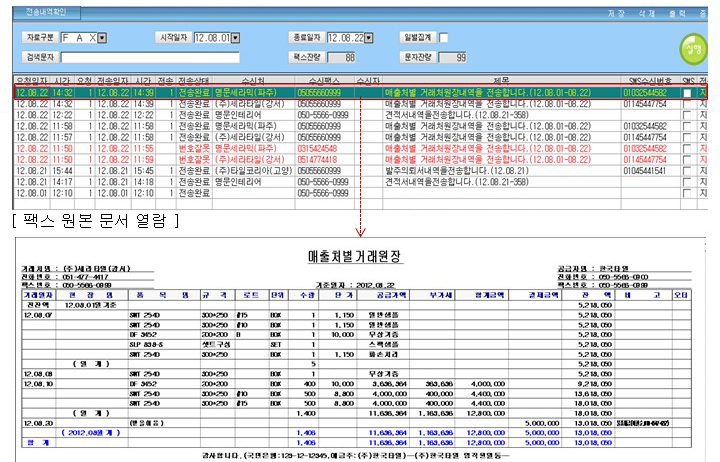The image size is (720, 462).
Task: Open the 종료일자 date dropdown
Action: (x=368, y=38)
